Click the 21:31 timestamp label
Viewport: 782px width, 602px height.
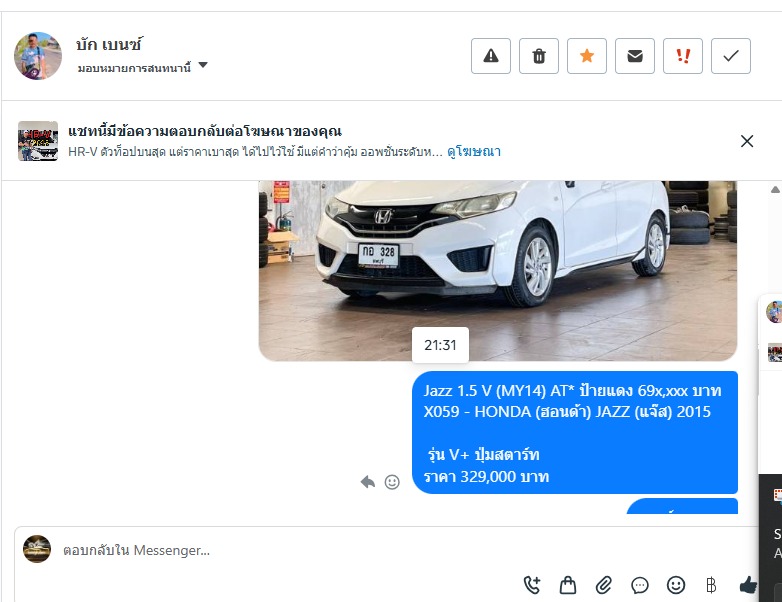(440, 345)
